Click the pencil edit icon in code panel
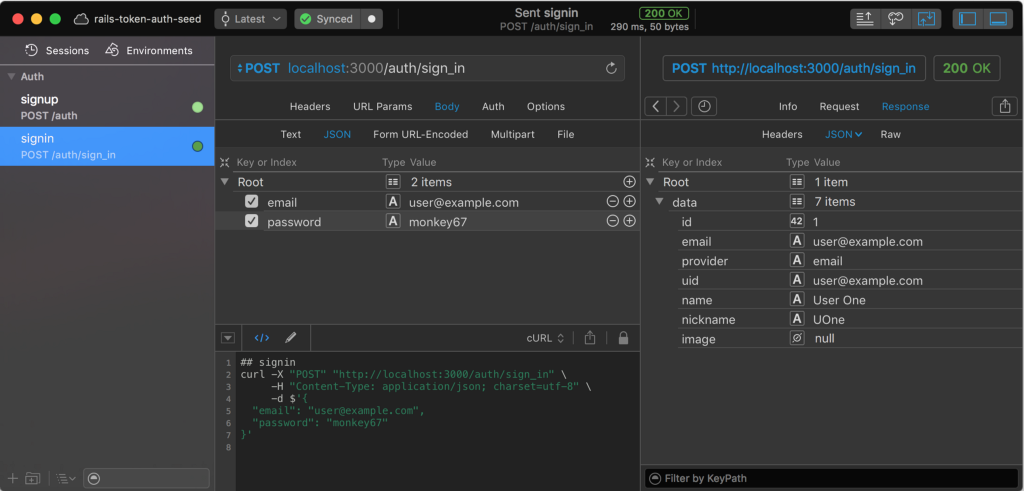This screenshot has height=491, width=1024. [x=291, y=338]
